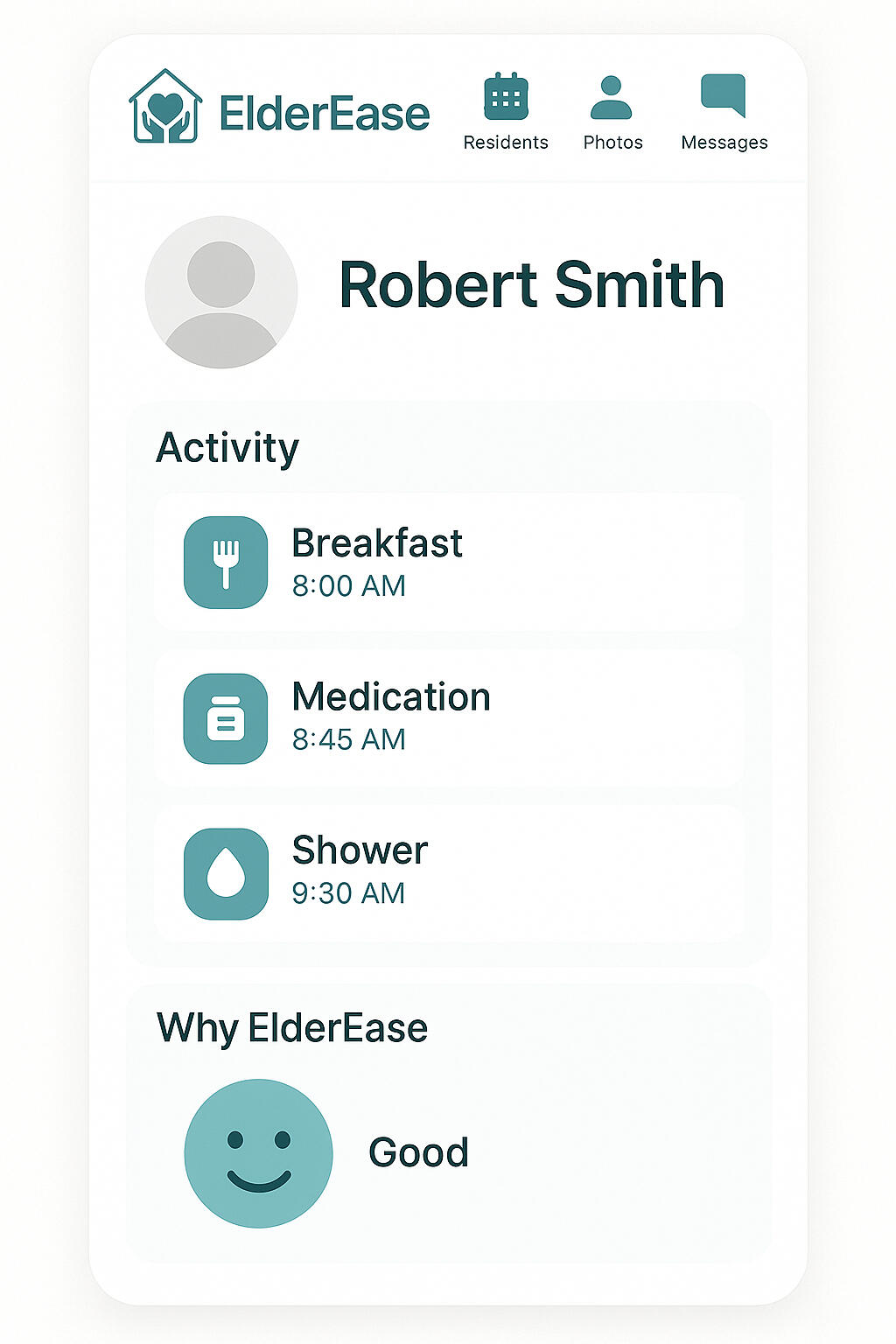The image size is (896, 1344).
Task: Switch to the Residents tab label
Action: tap(506, 143)
